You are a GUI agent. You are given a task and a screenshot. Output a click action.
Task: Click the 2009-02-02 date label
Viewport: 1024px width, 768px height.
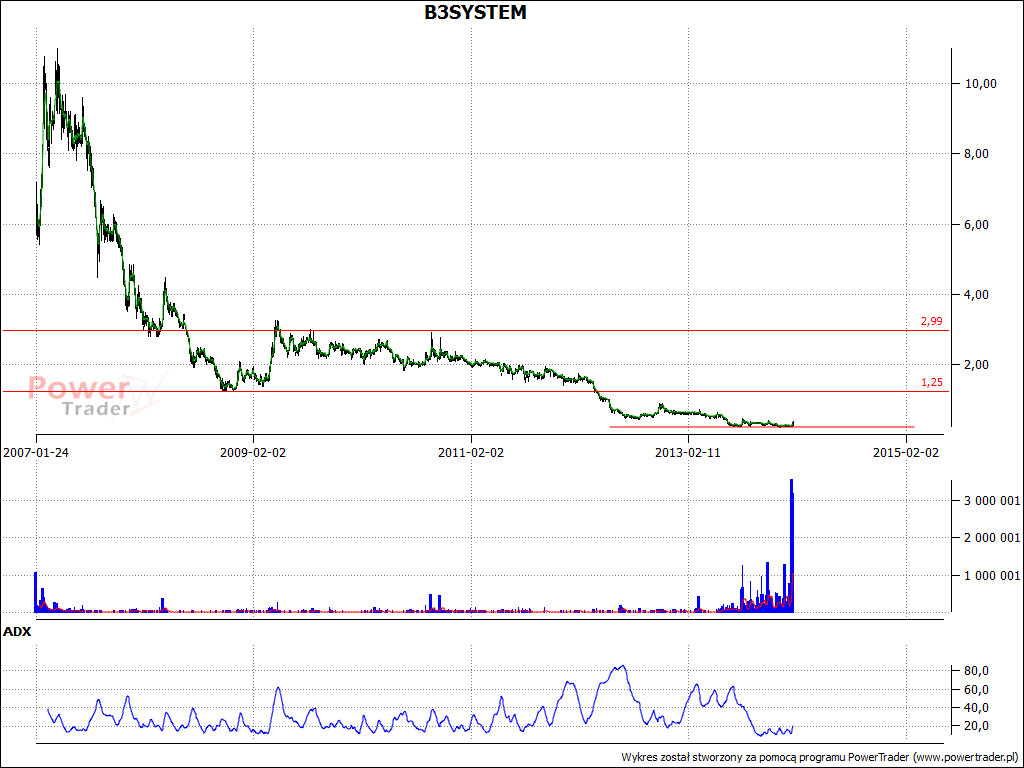(253, 453)
